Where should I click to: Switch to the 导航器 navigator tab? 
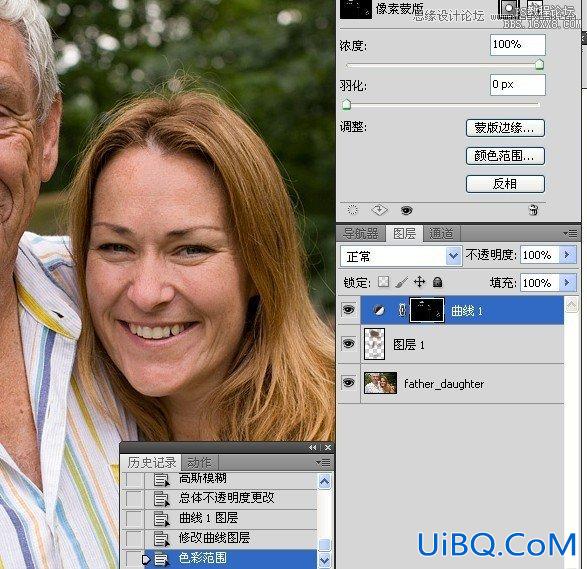click(x=361, y=234)
